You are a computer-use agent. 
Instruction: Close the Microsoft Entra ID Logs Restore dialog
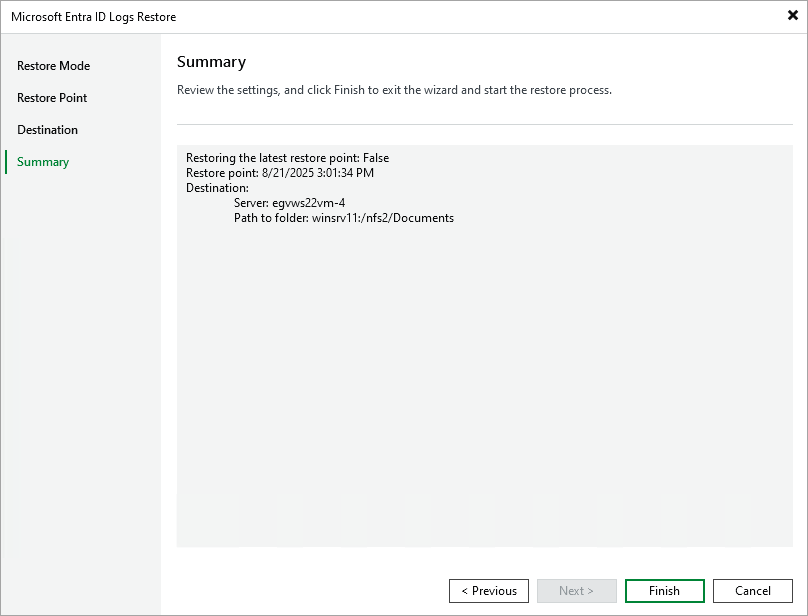(791, 15)
